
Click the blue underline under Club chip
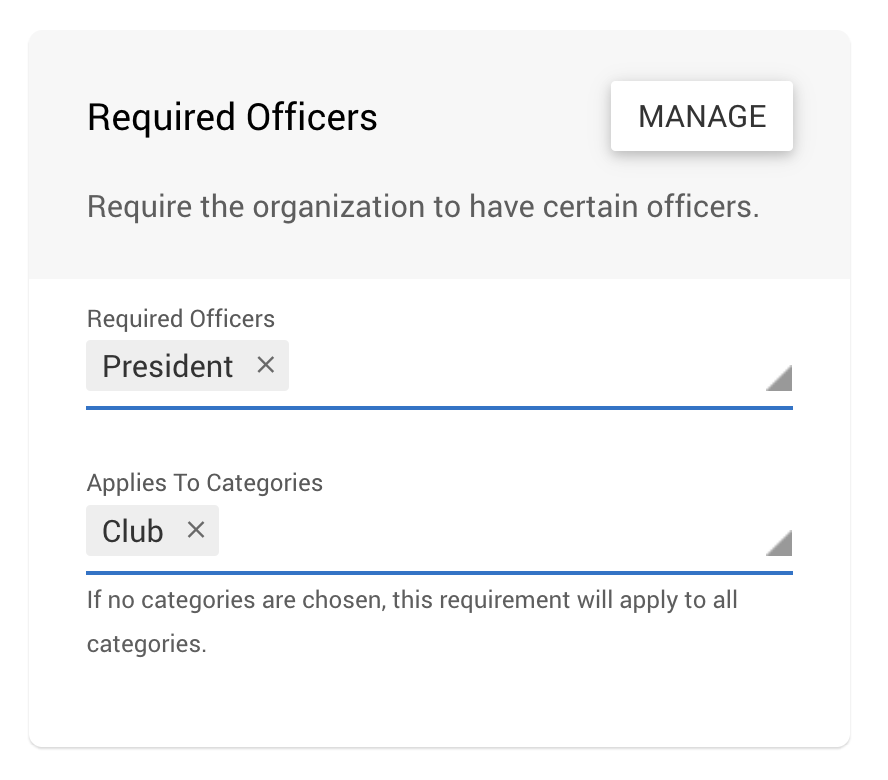coord(439,573)
